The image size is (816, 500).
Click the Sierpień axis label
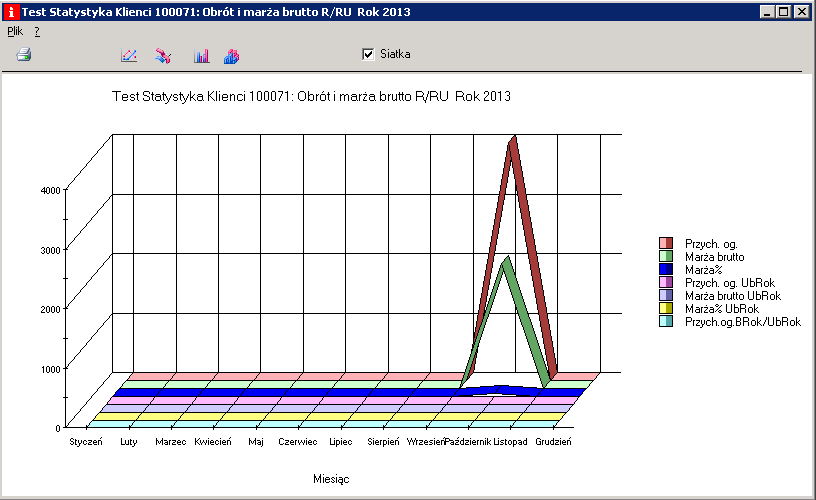tap(383, 442)
